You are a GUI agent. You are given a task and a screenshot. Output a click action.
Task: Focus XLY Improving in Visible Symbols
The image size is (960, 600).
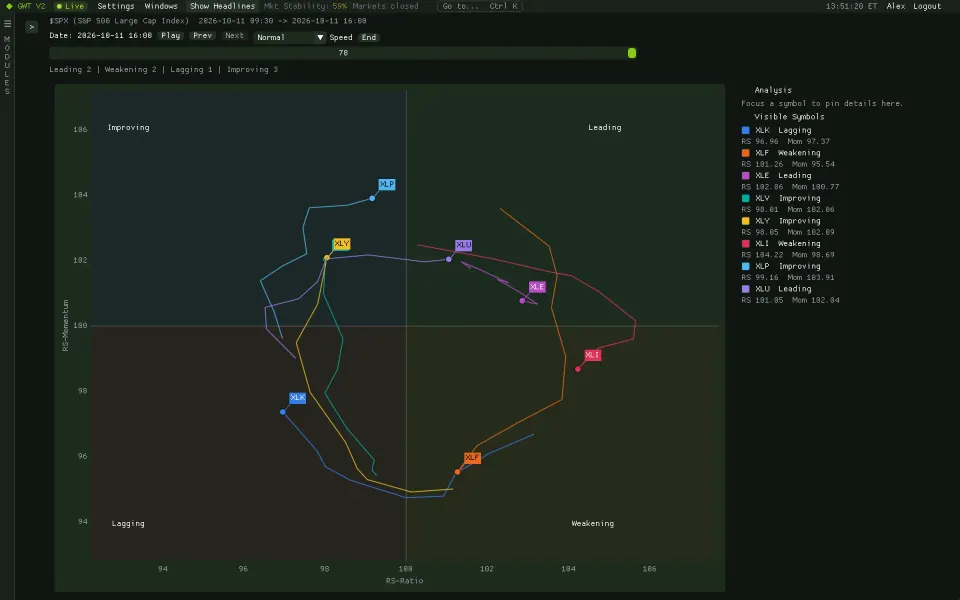coord(787,221)
